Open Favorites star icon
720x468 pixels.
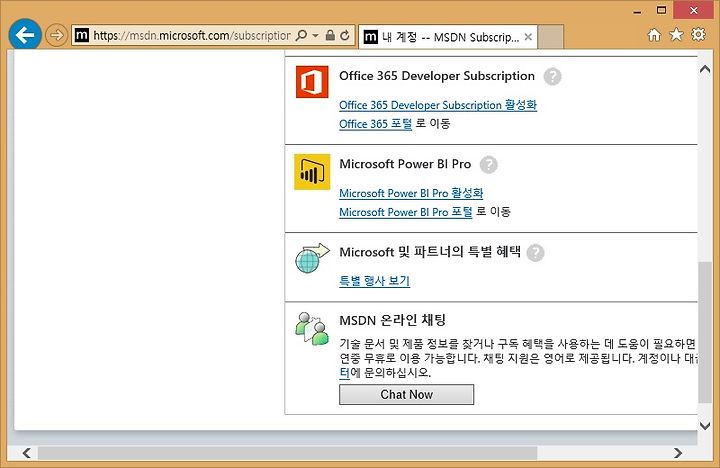pyautogui.click(x=676, y=34)
